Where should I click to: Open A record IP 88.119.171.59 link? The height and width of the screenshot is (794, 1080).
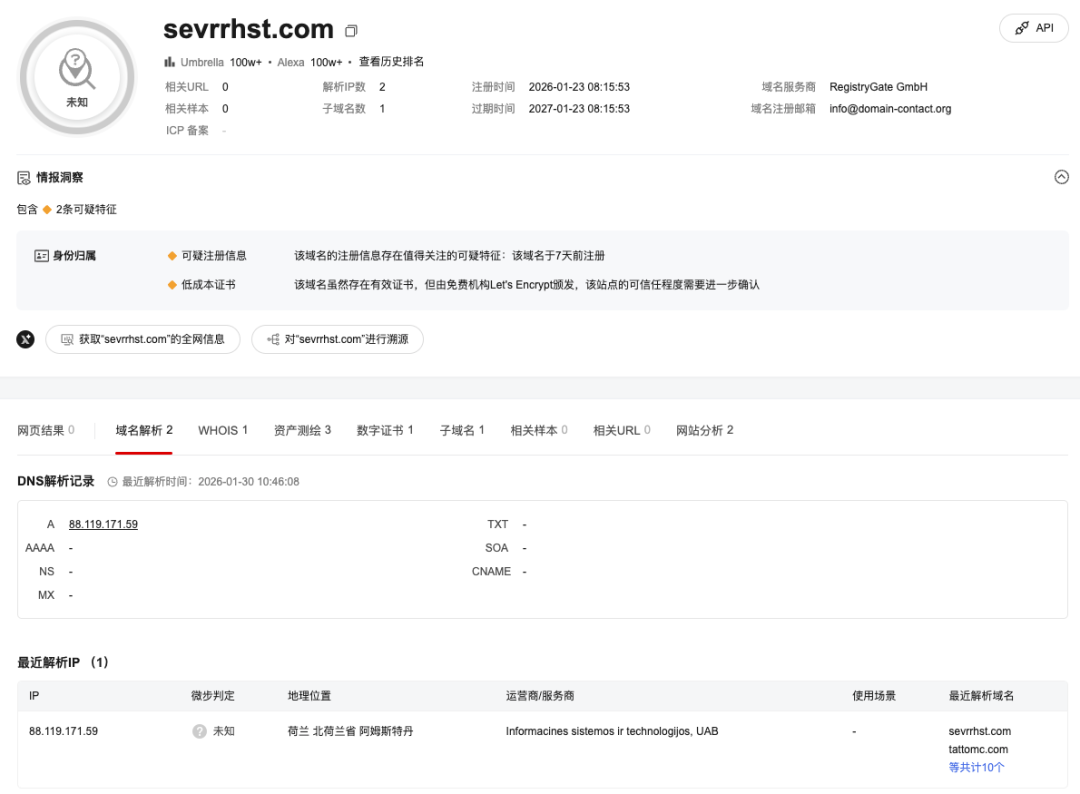[103, 524]
